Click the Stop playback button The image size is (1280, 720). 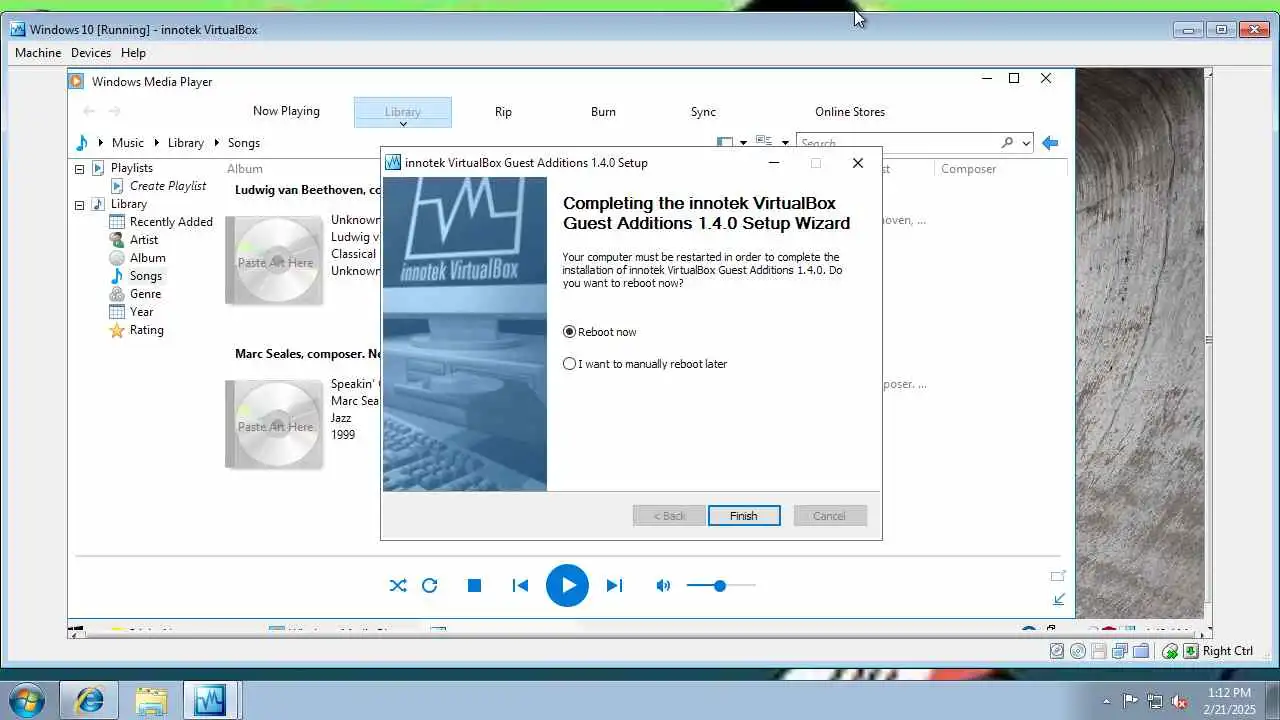click(475, 586)
